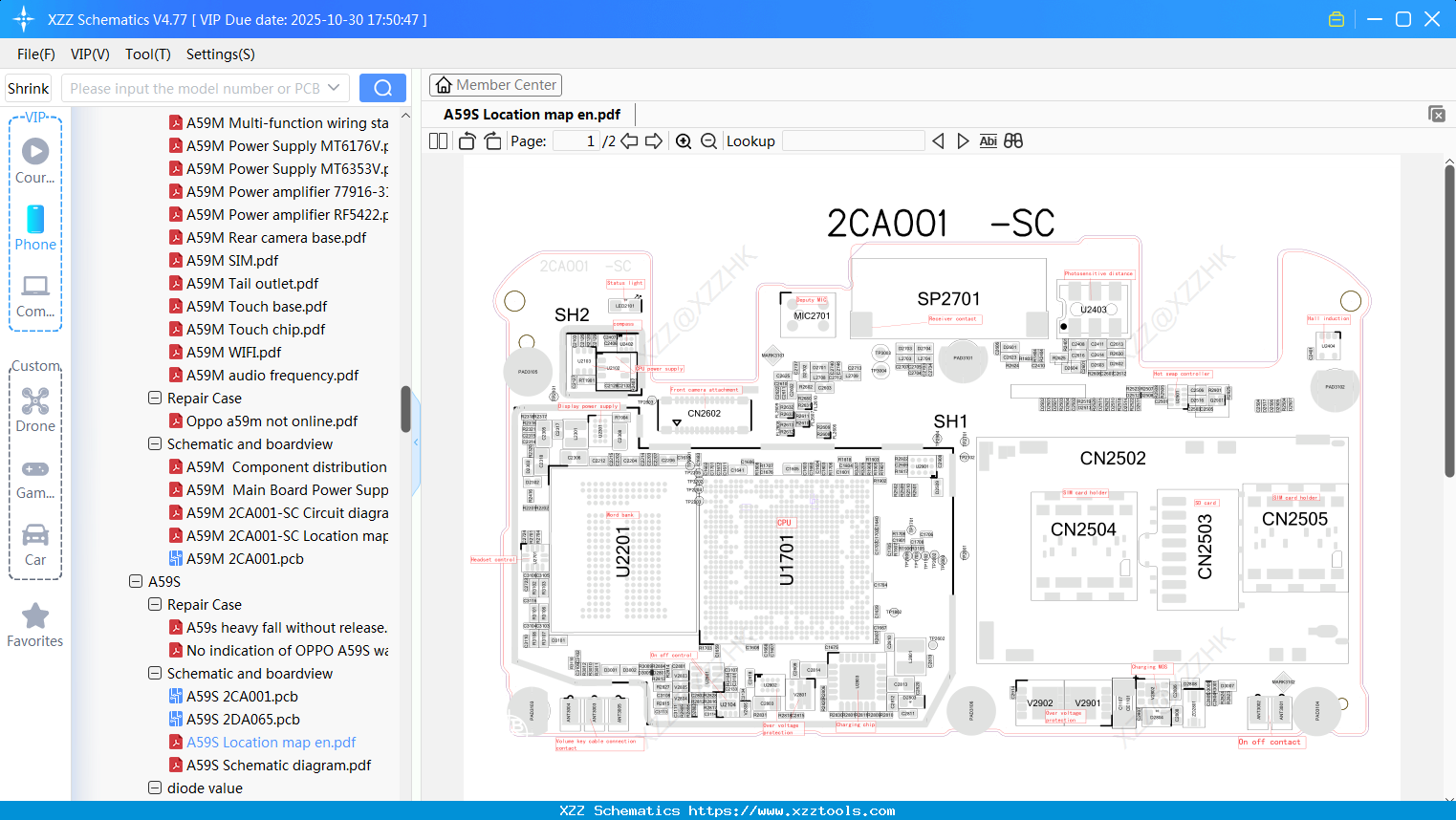Open the Settings(S) menu

point(221,54)
